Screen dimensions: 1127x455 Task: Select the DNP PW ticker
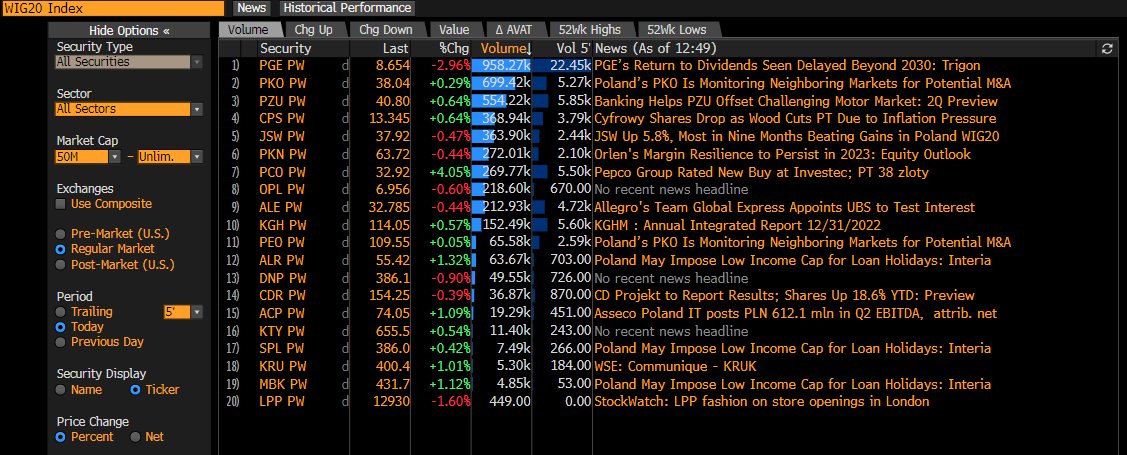pos(282,277)
